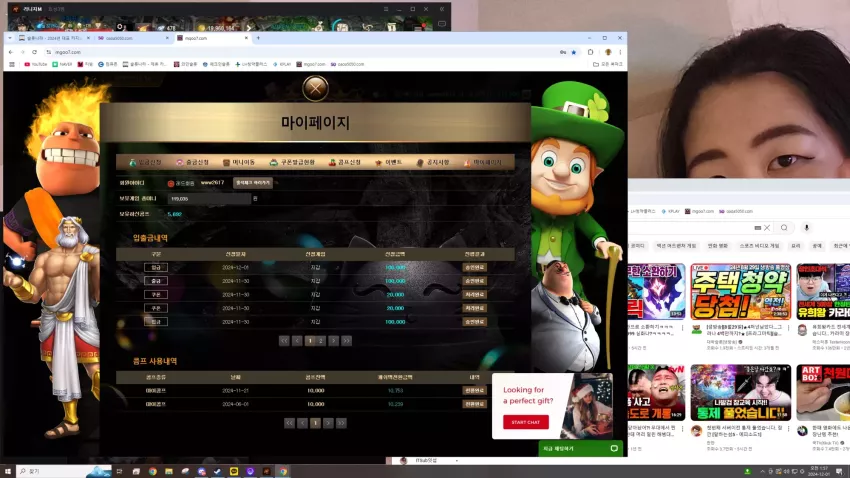Open the KakaoTalk taskbar icon
The width and height of the screenshot is (850, 478).
pyautogui.click(x=234, y=471)
